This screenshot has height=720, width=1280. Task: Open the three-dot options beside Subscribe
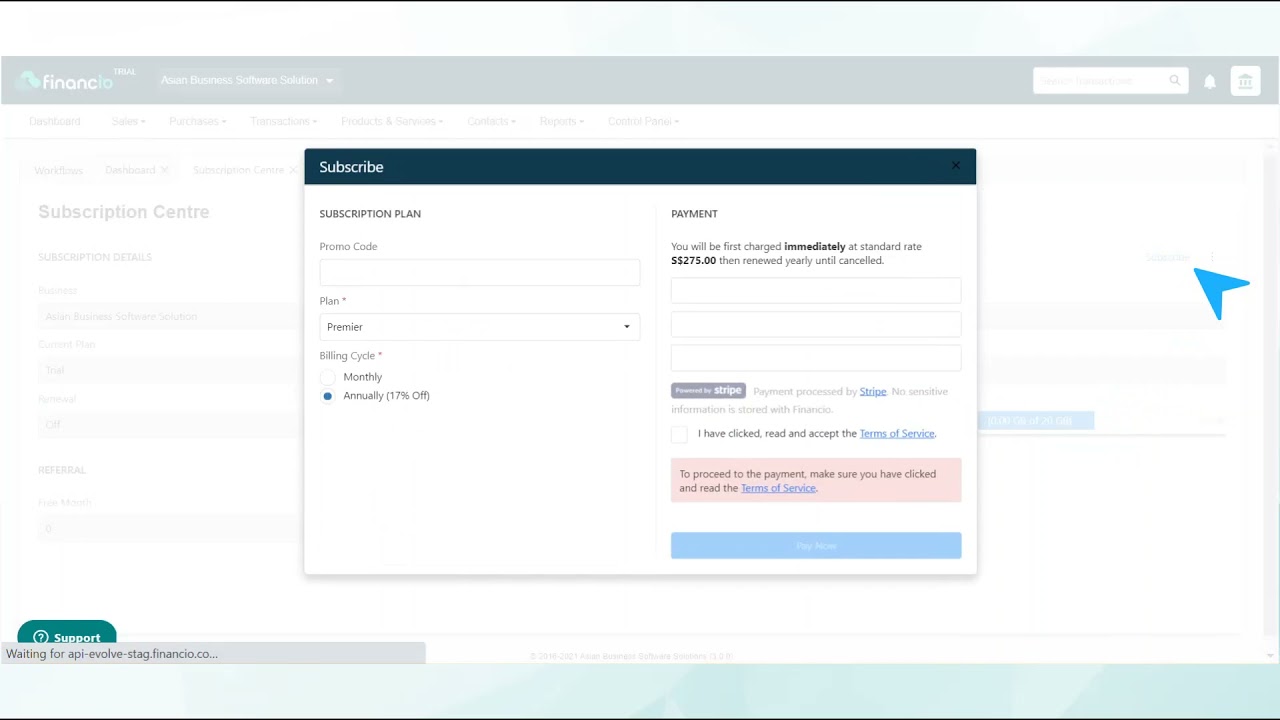coord(1212,258)
